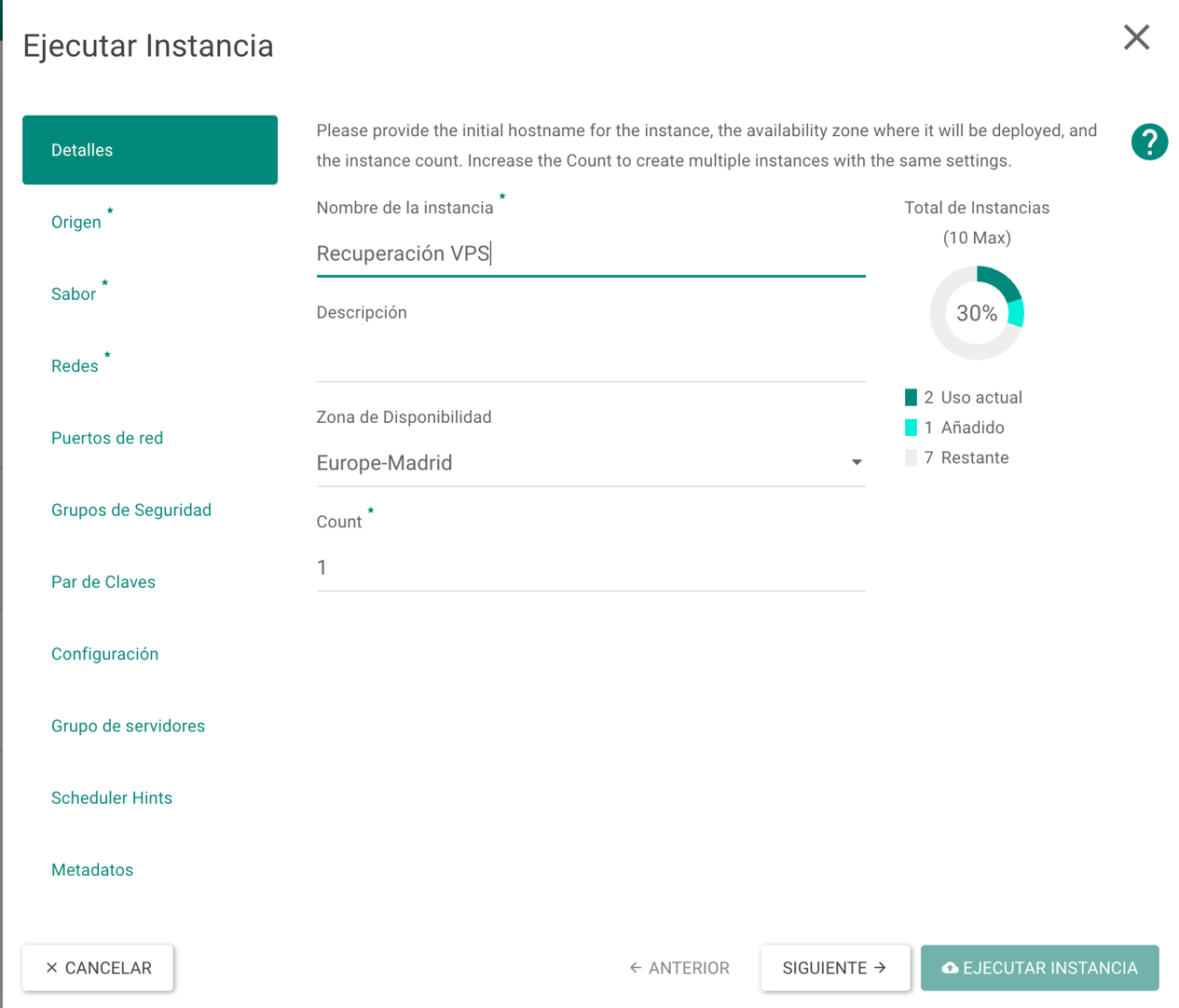The width and height of the screenshot is (1179, 1008).
Task: Go to the Metadatos step
Action: (x=92, y=870)
